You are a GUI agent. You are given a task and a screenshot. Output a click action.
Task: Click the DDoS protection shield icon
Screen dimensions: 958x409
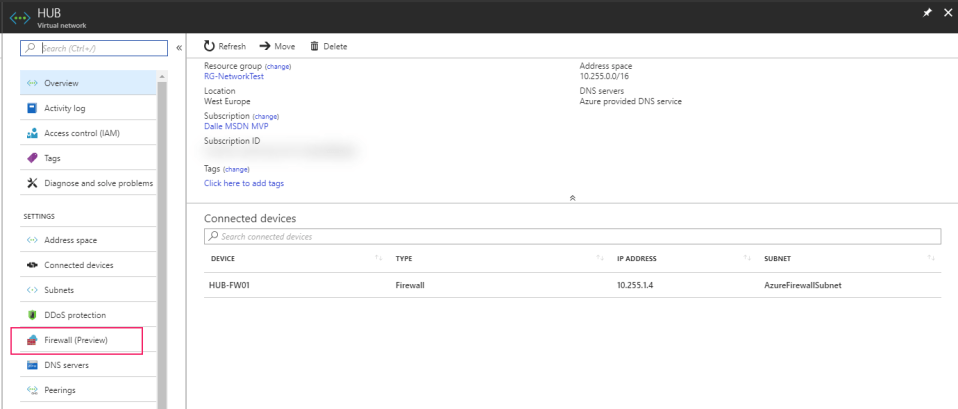(32, 315)
